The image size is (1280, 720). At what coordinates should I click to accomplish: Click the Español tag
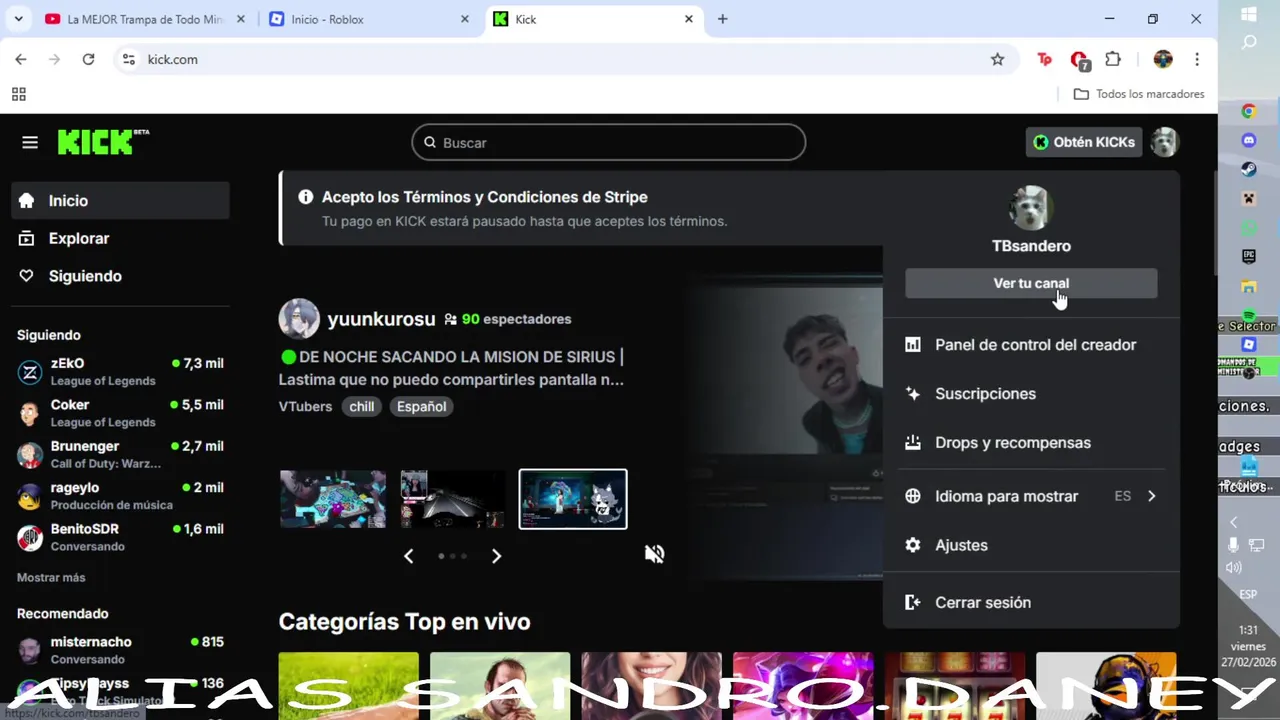[x=421, y=406]
